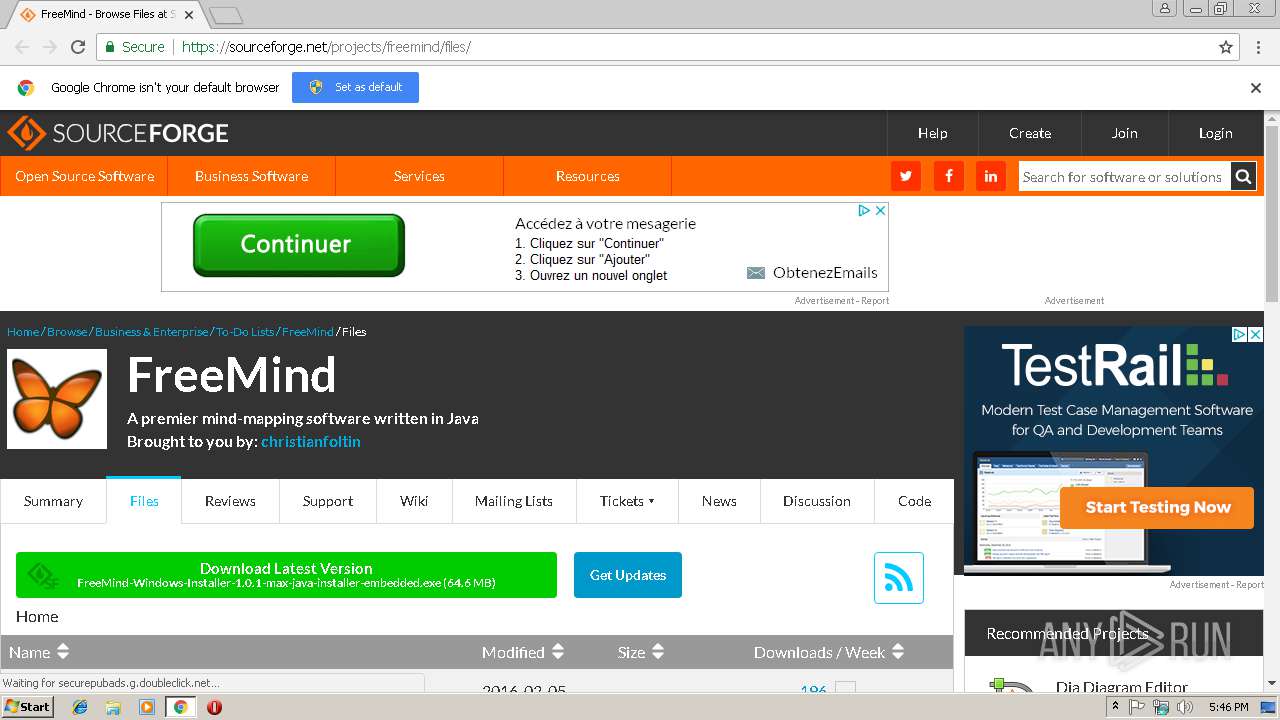Click the green Continuer ad button

pos(298,245)
